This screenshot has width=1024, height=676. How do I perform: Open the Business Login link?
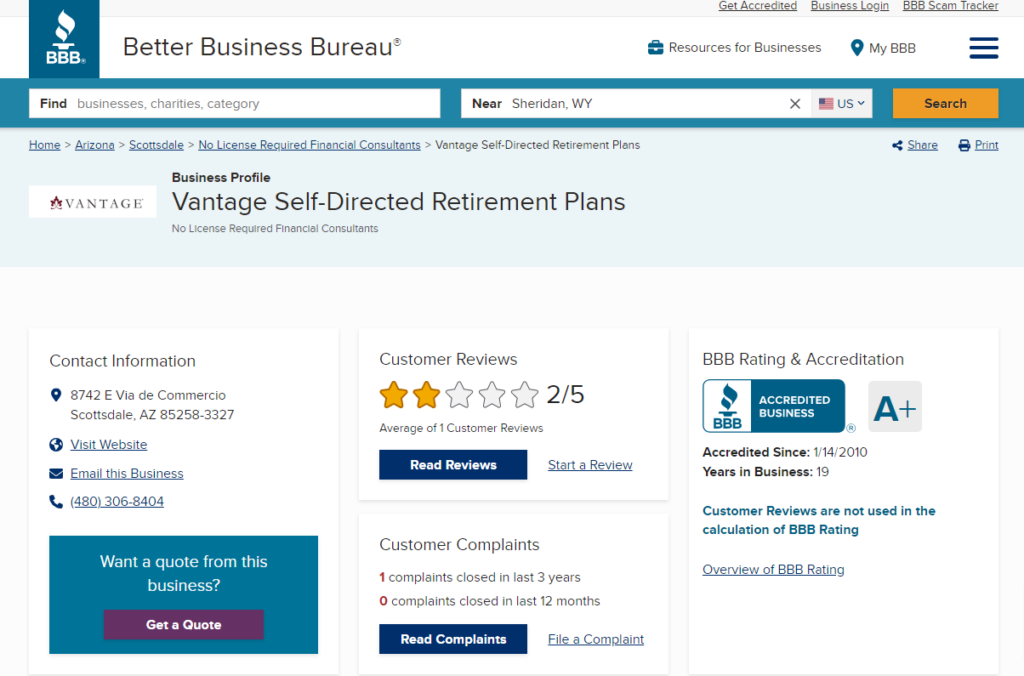click(x=850, y=6)
